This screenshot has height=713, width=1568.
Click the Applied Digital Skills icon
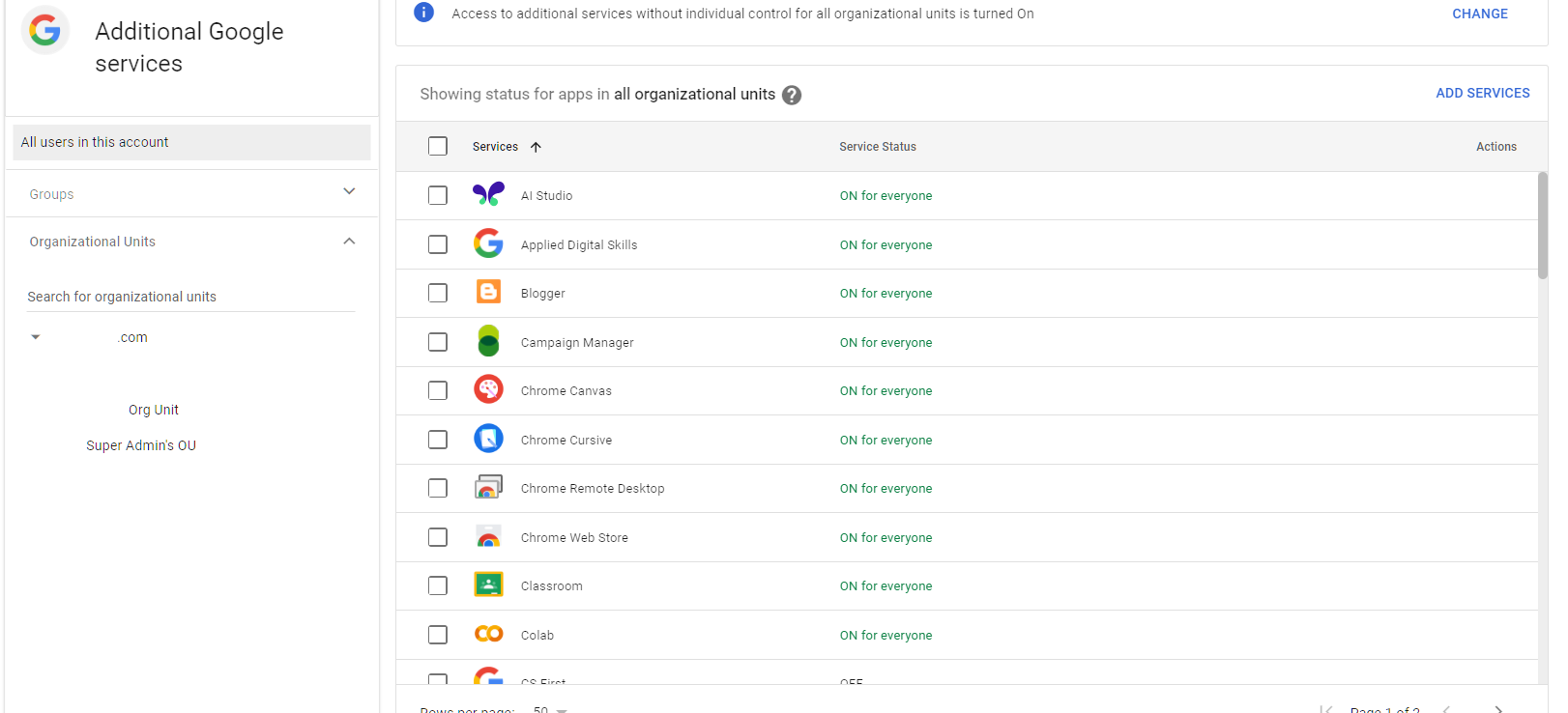[x=488, y=243]
